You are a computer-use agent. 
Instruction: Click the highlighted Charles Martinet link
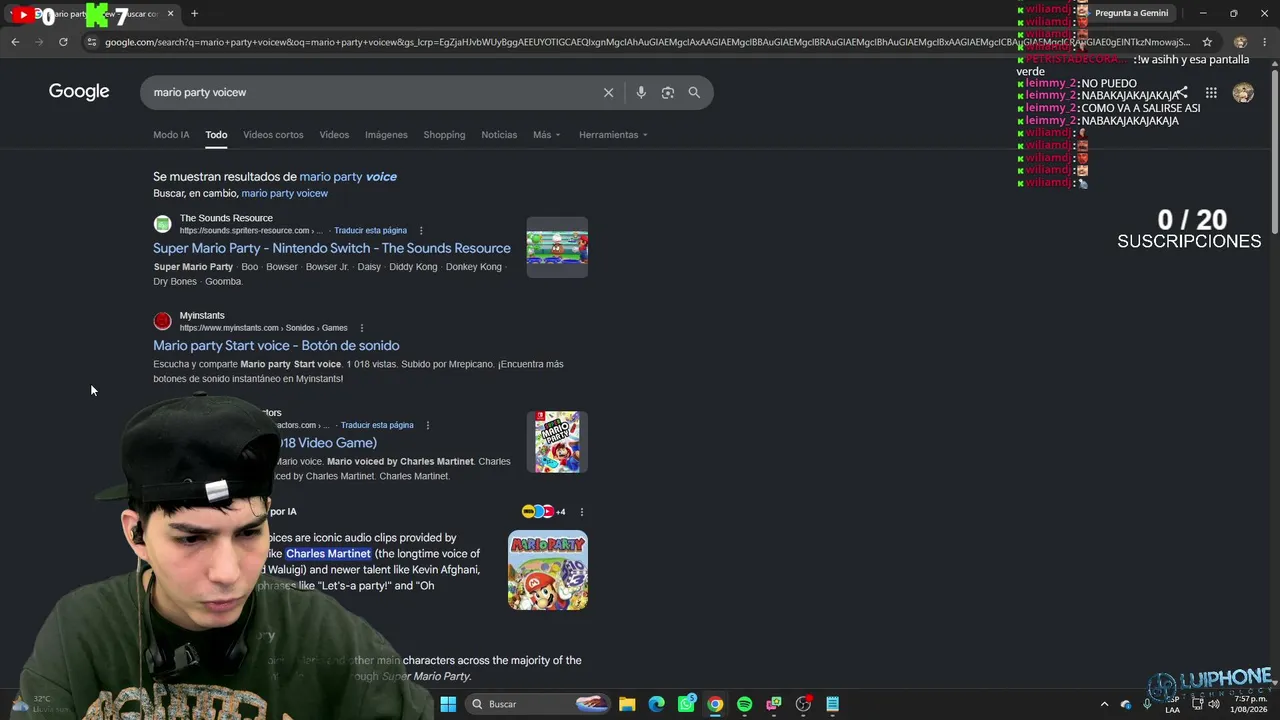click(x=328, y=554)
